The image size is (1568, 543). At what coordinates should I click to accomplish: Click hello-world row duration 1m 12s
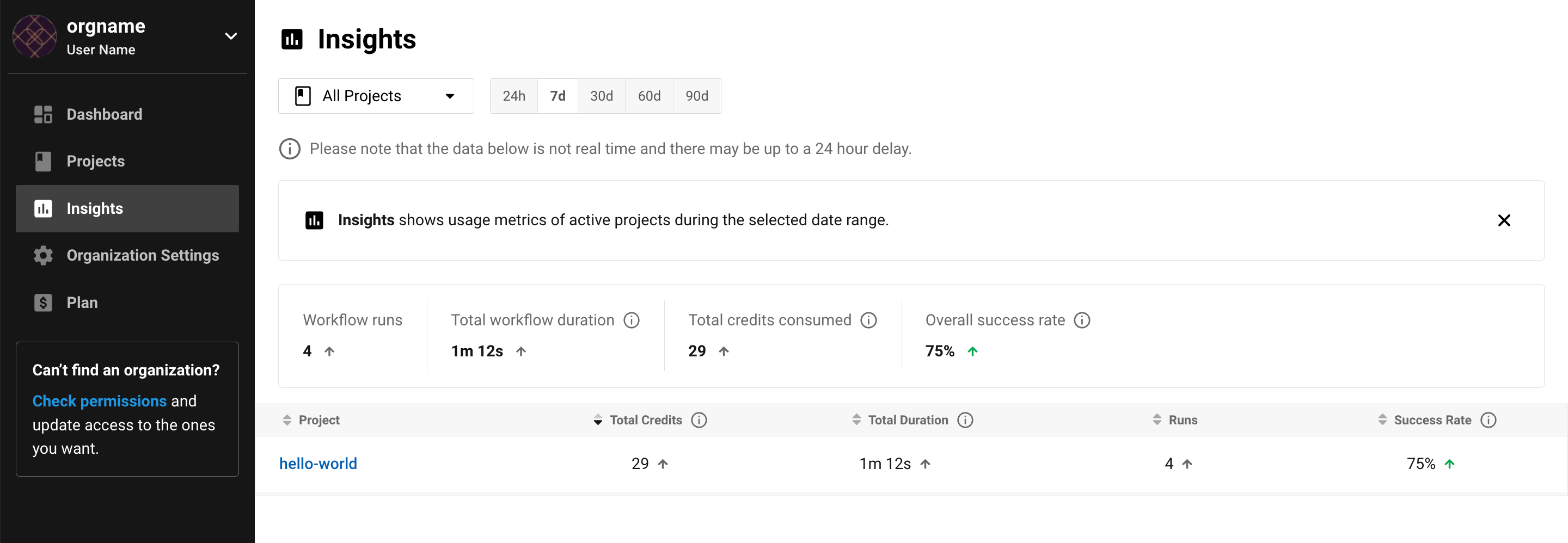[884, 464]
